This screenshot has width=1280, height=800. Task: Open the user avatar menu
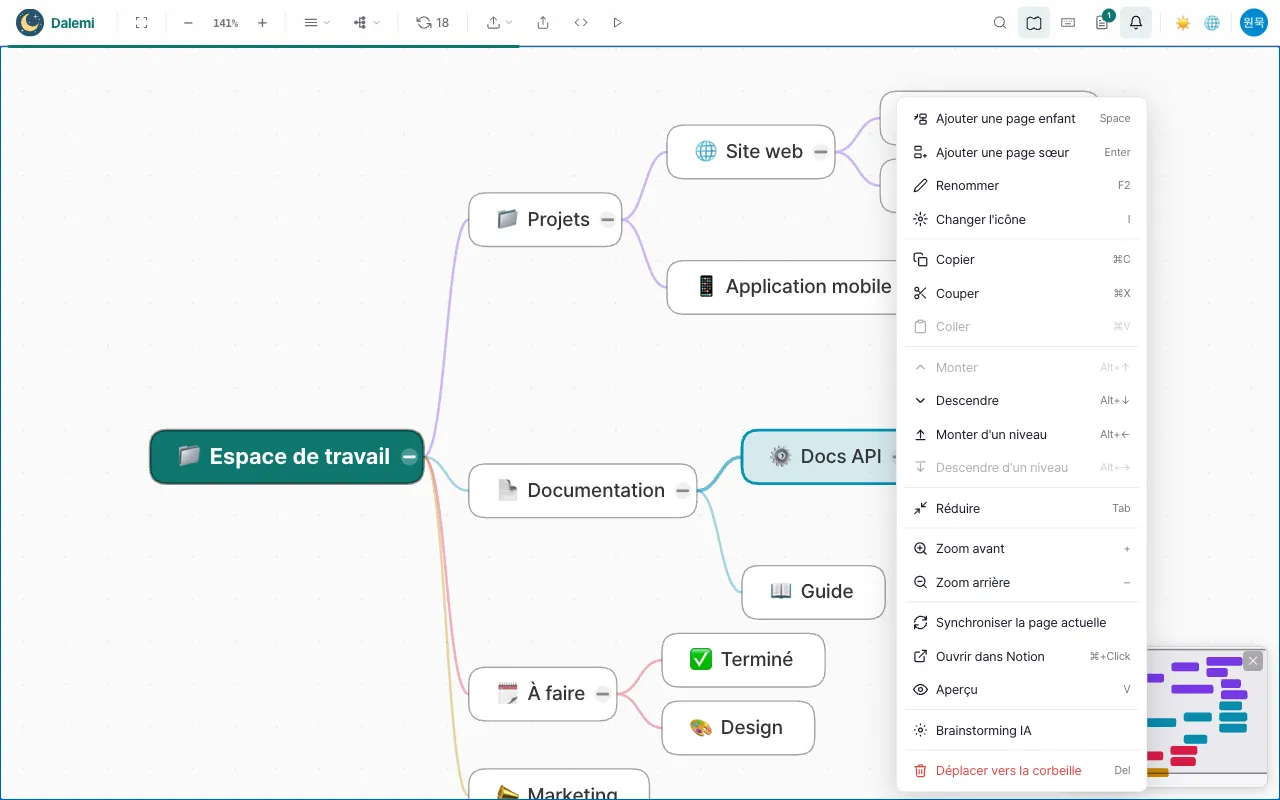tap(1254, 22)
